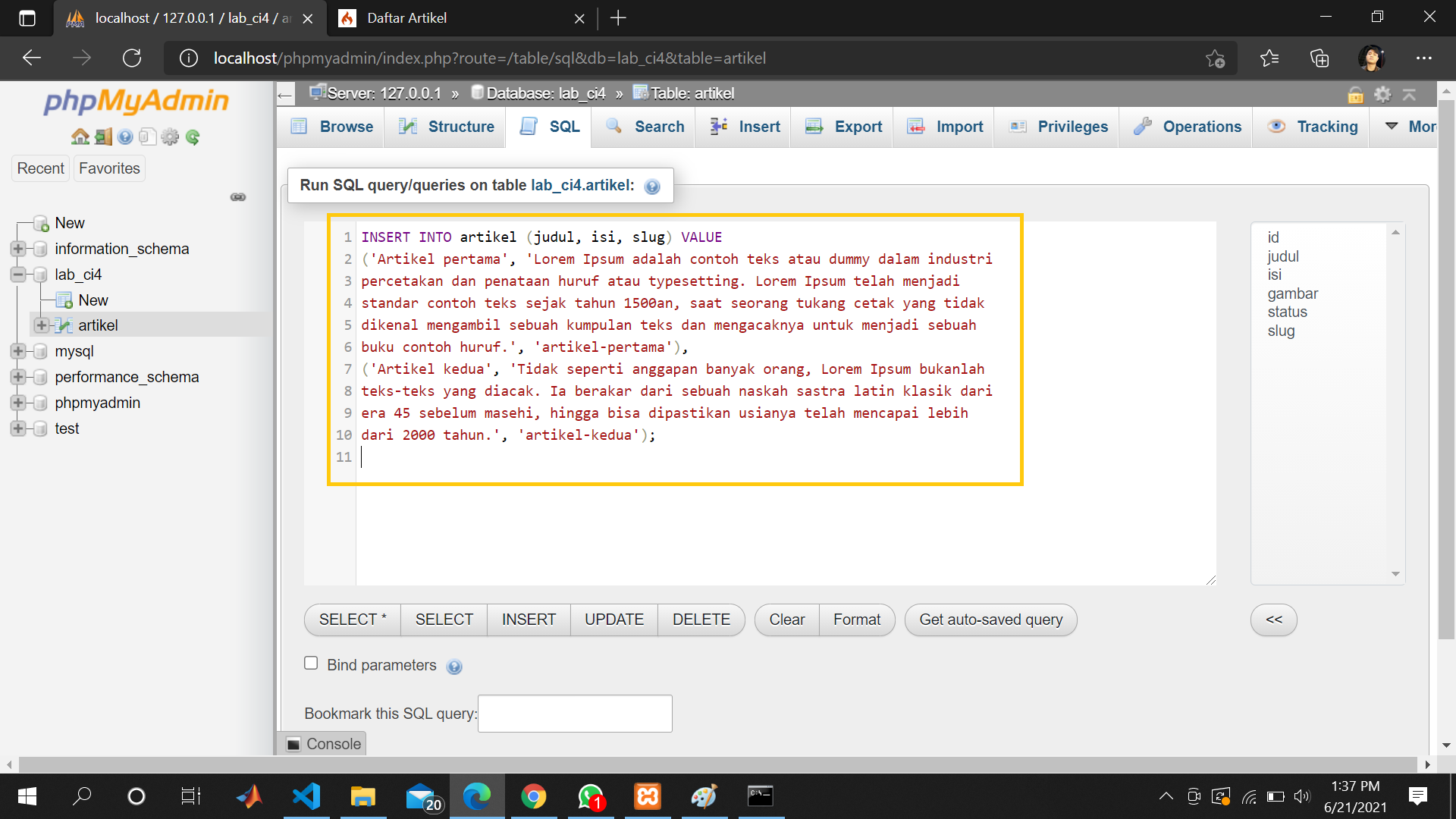Click the Format button
The width and height of the screenshot is (1456, 819).
(x=857, y=620)
